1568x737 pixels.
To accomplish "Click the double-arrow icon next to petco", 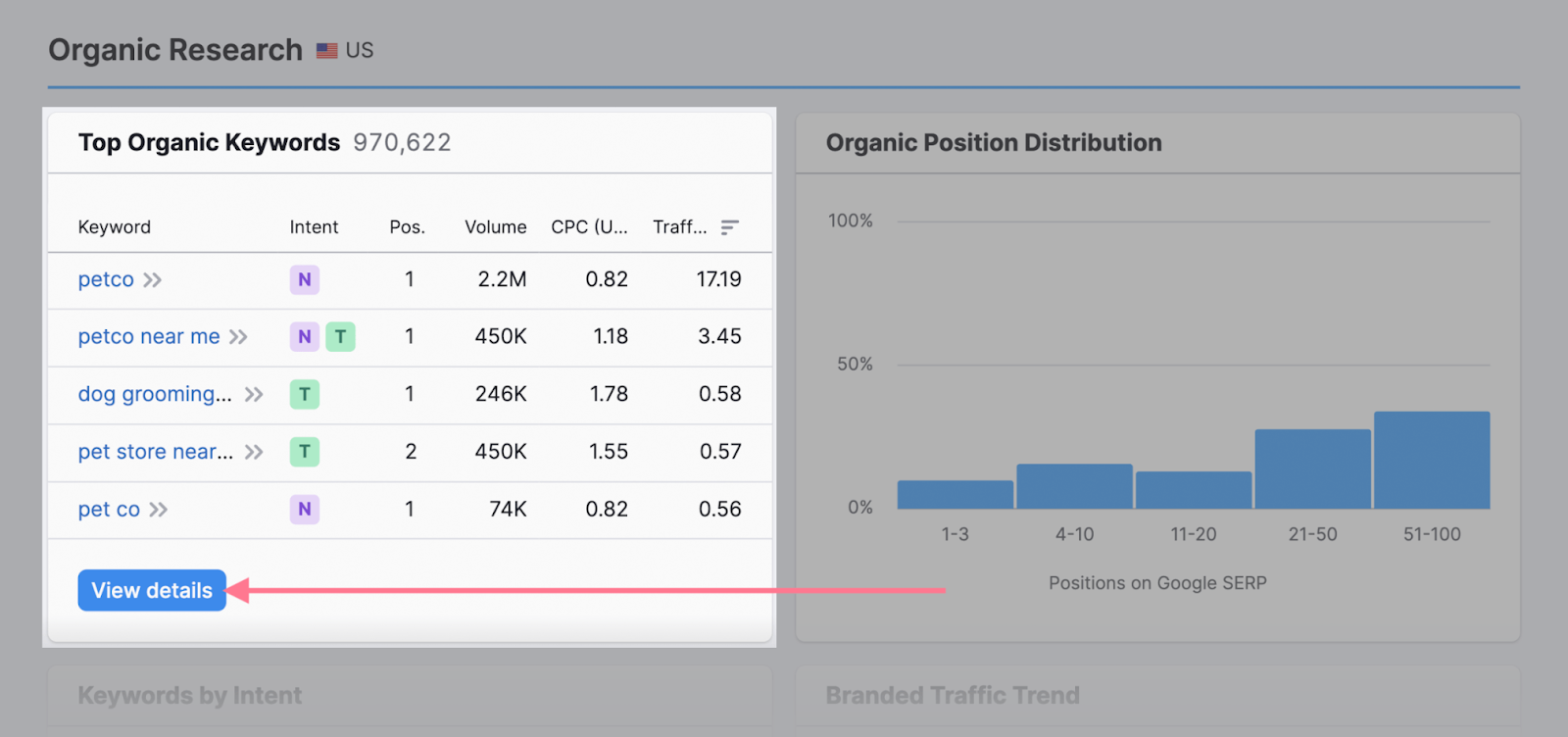I will (152, 280).
